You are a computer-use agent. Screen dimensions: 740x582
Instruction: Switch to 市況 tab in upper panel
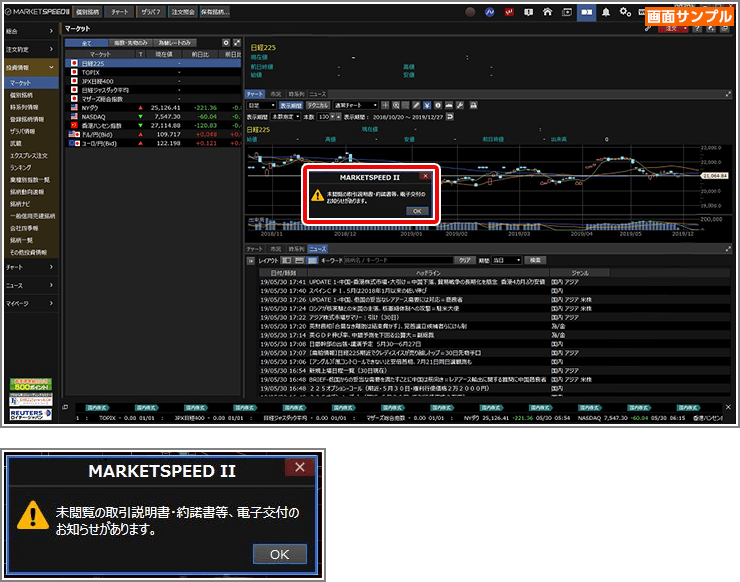(x=276, y=94)
